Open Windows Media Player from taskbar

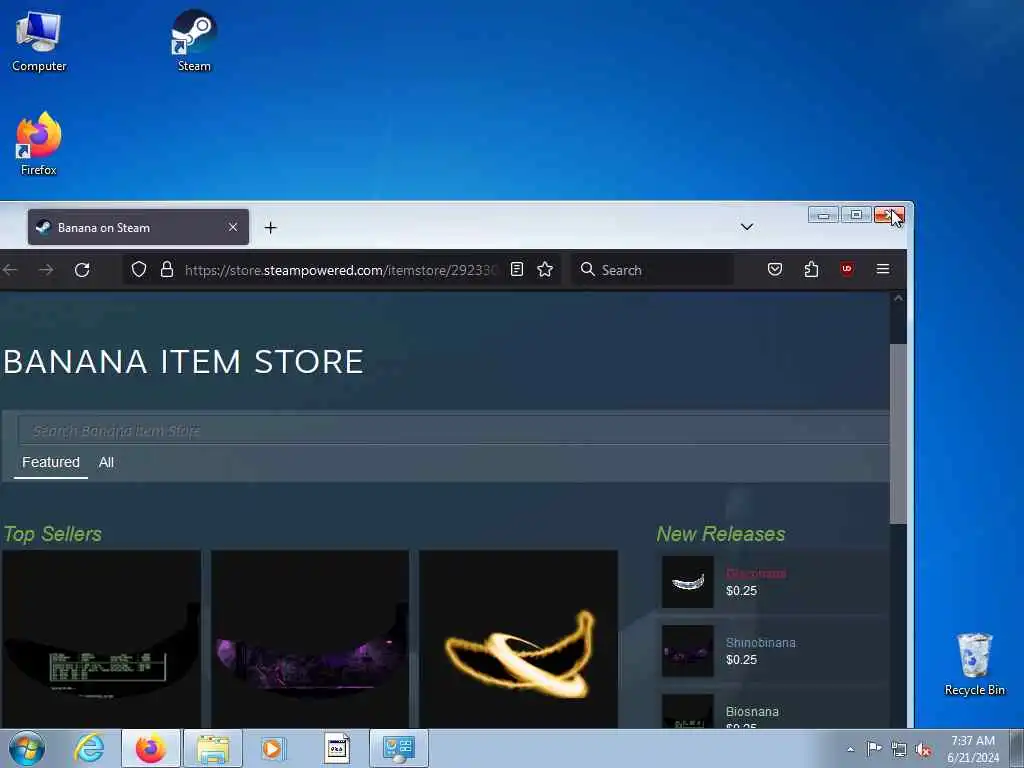click(272, 748)
